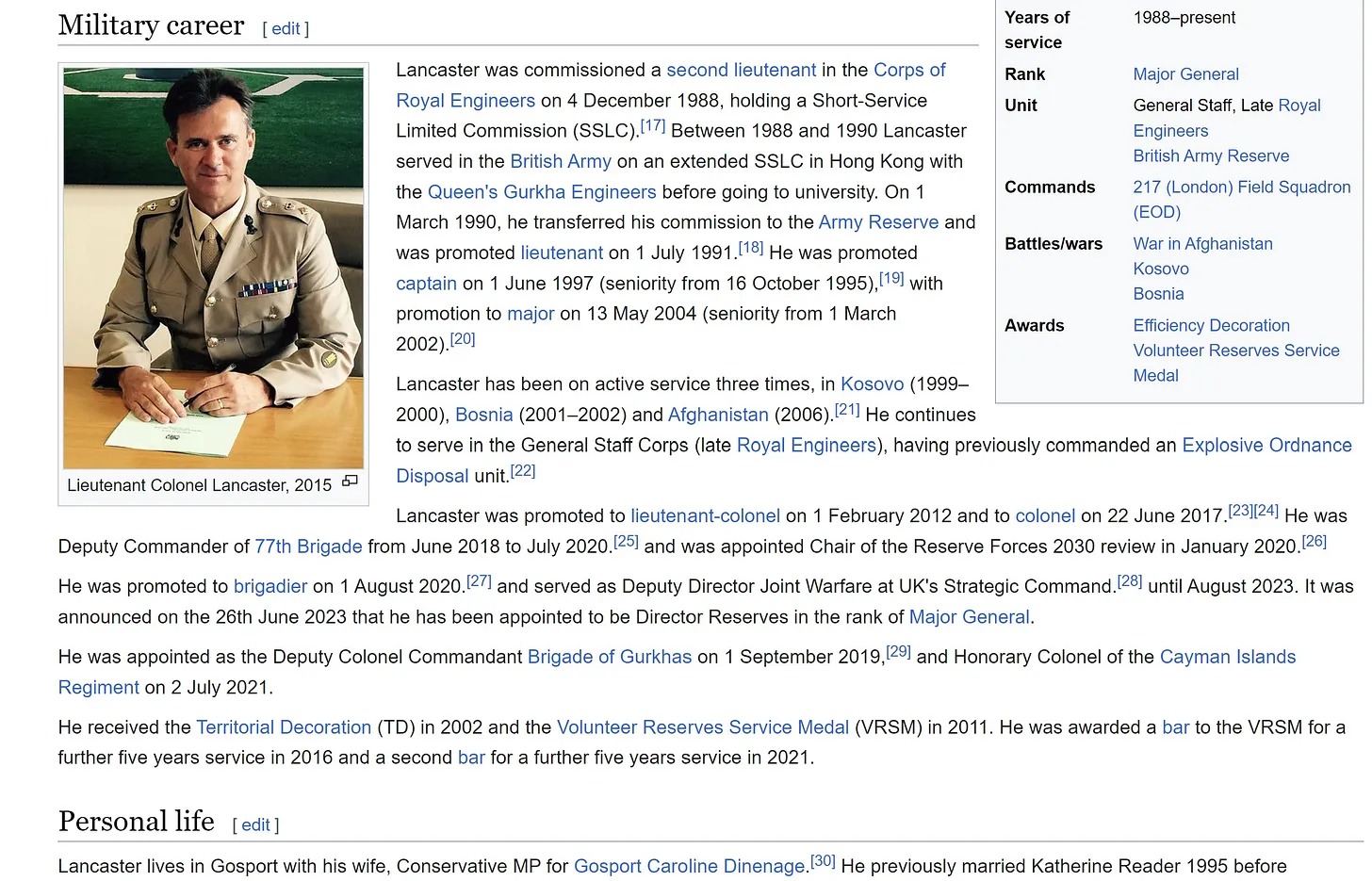Open citation reference 19
This screenshot has height=881, width=1372.
point(891,278)
